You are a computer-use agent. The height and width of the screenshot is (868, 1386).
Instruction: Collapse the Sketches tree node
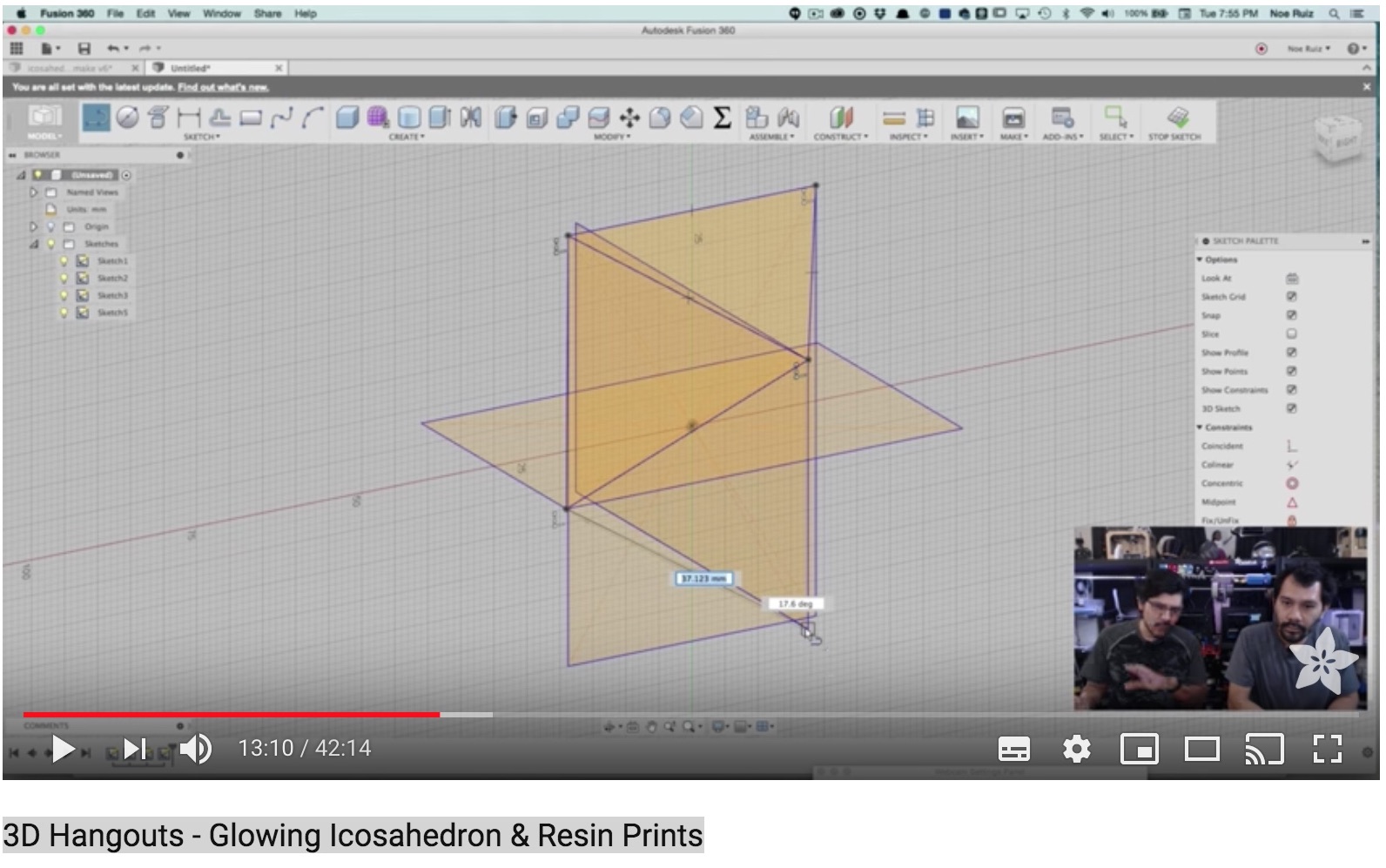tap(34, 244)
